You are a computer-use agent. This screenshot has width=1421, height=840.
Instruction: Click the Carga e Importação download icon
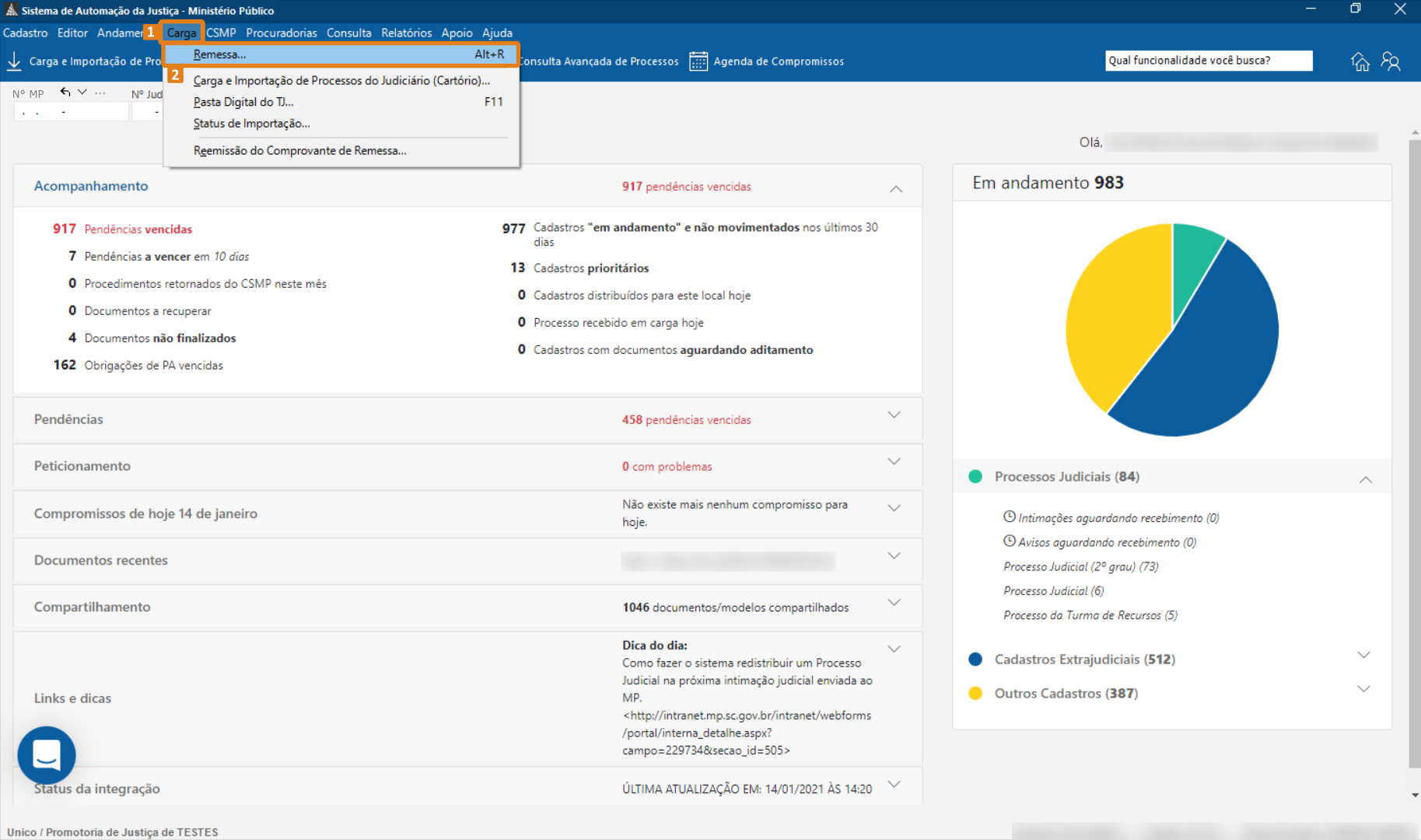coord(14,61)
